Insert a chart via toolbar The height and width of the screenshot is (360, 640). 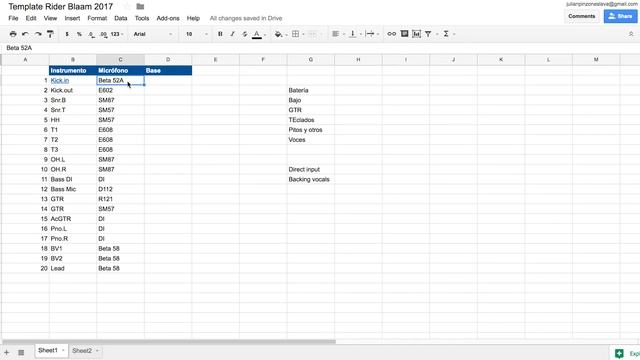416,34
